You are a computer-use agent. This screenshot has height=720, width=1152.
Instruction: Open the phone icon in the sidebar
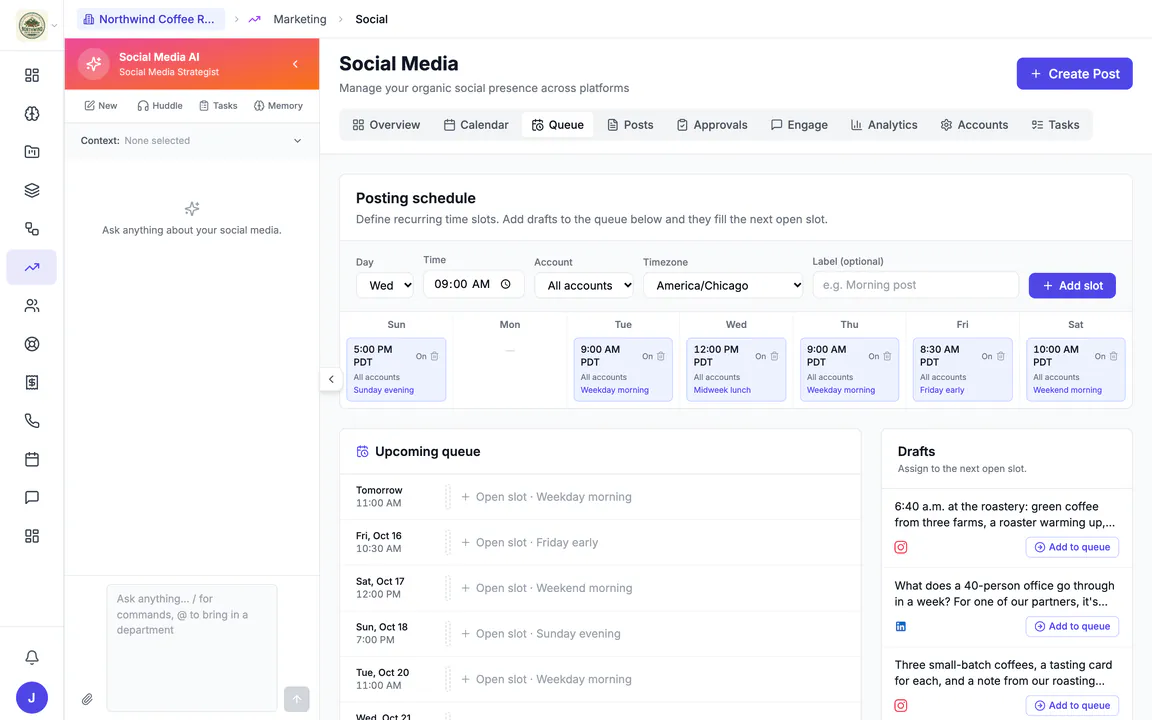tap(32, 421)
